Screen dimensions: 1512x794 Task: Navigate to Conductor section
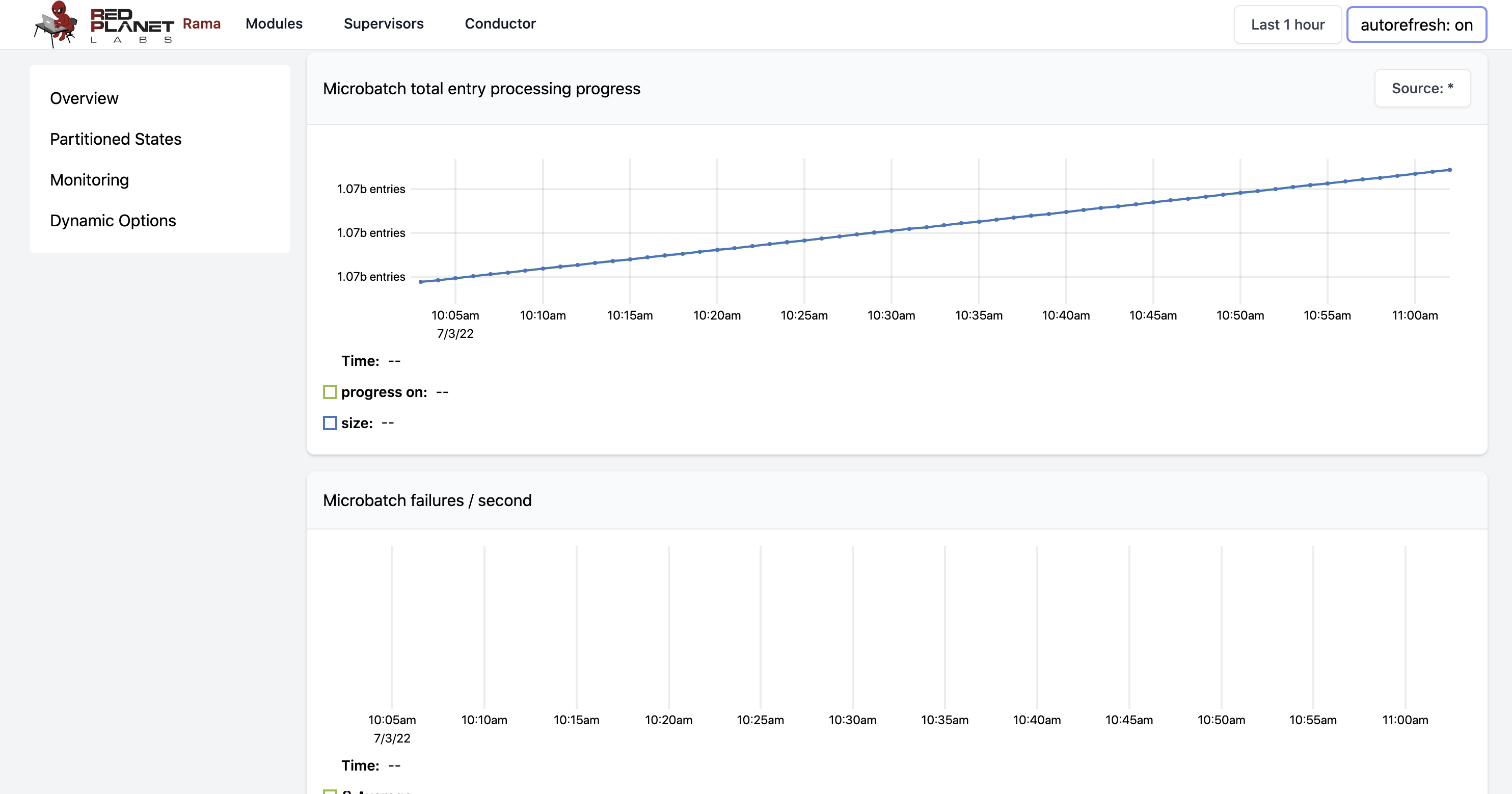[499, 24]
